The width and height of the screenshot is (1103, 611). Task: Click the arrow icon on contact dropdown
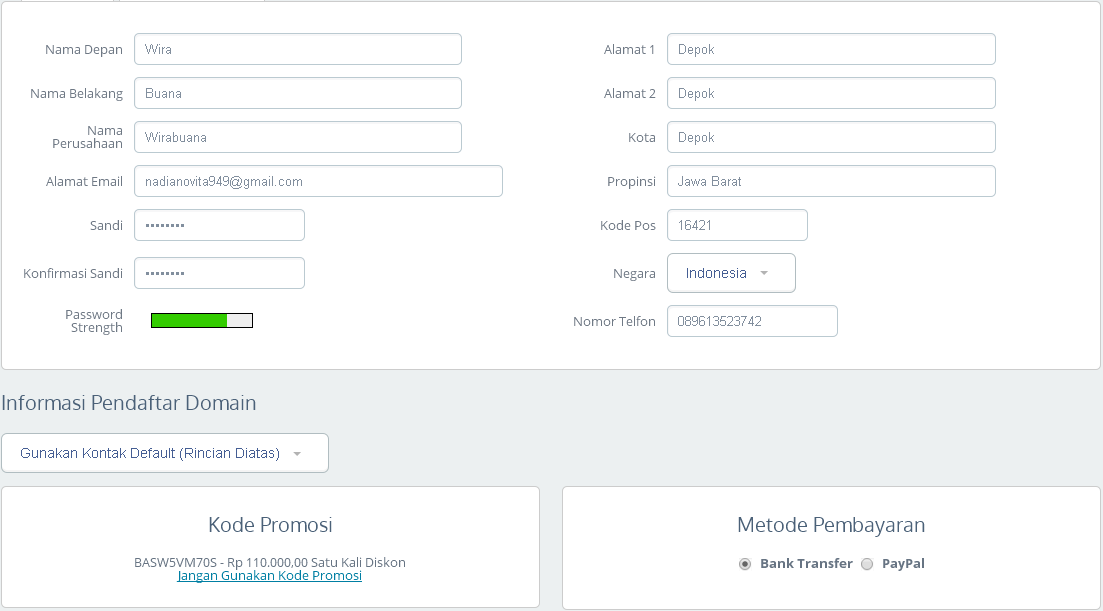point(297,453)
